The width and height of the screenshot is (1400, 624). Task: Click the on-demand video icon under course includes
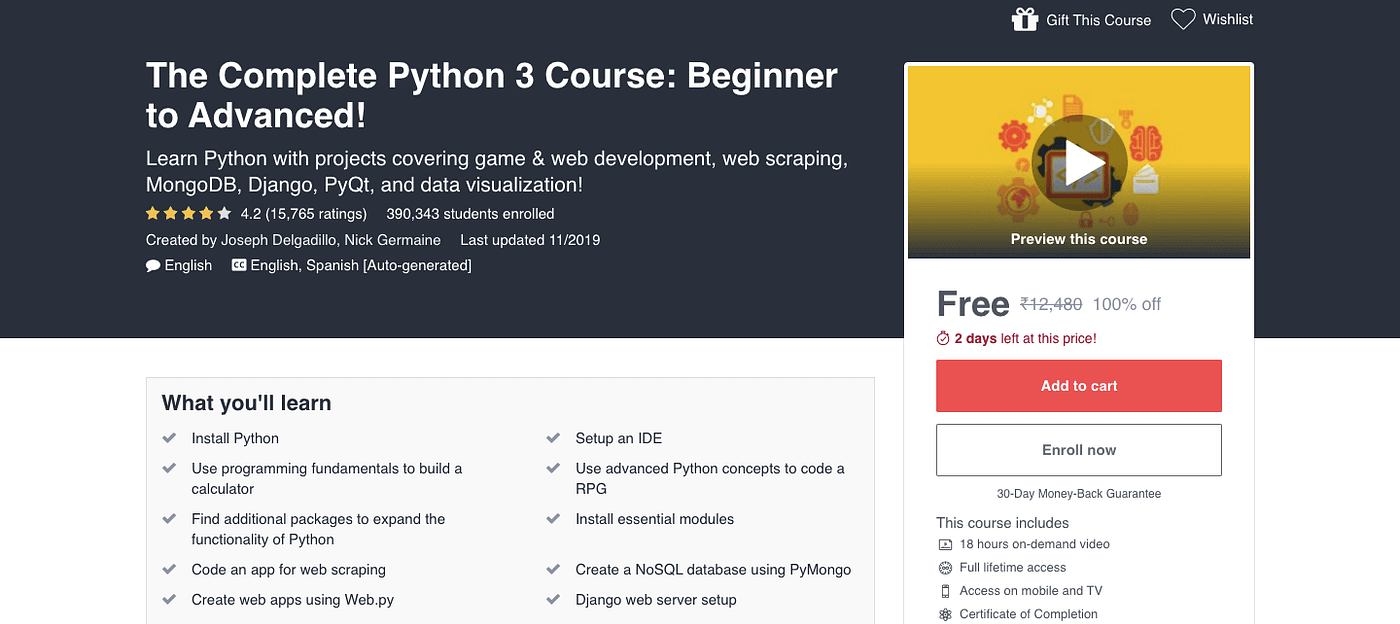tap(945, 544)
